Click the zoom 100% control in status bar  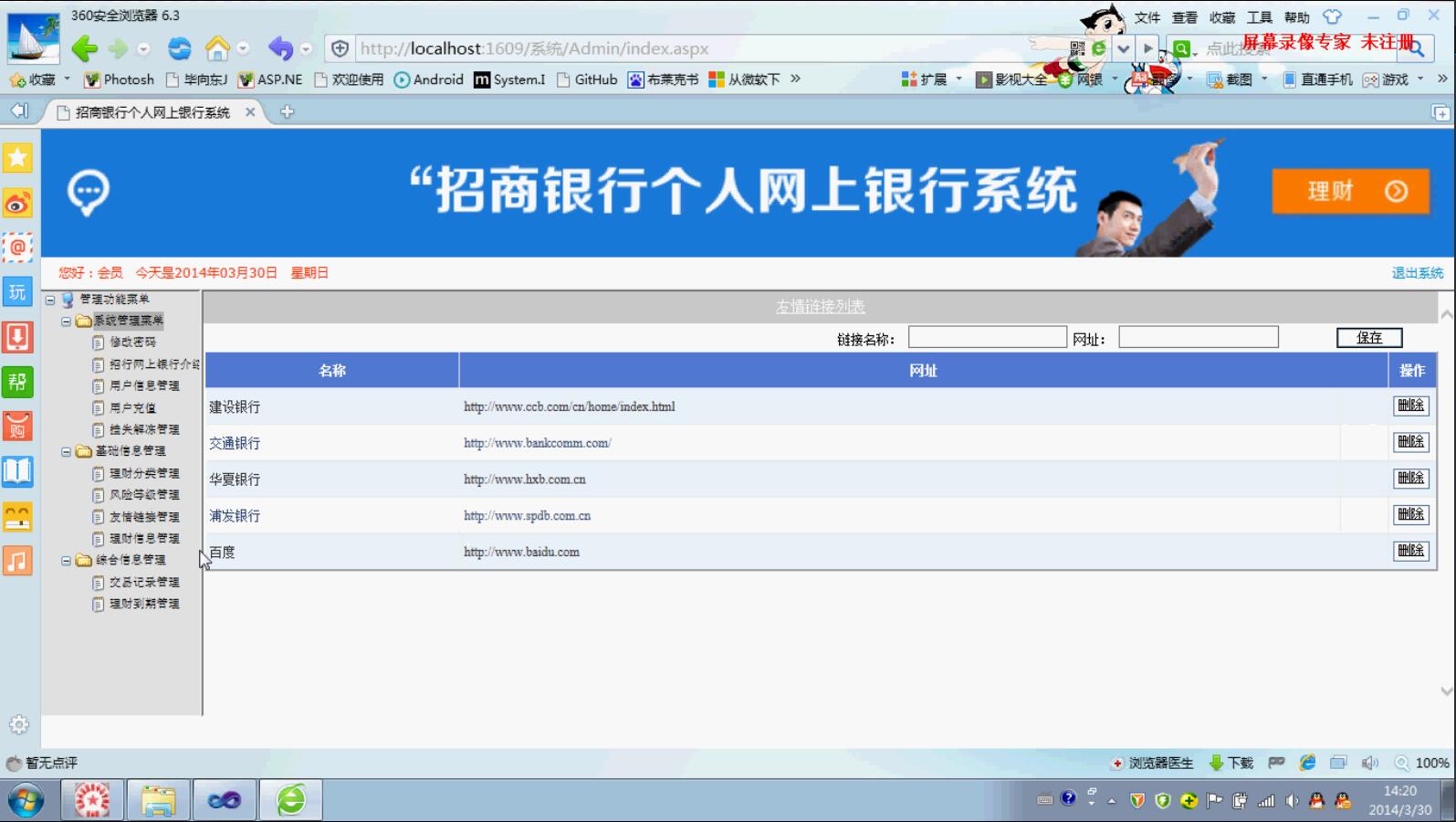tap(1422, 763)
